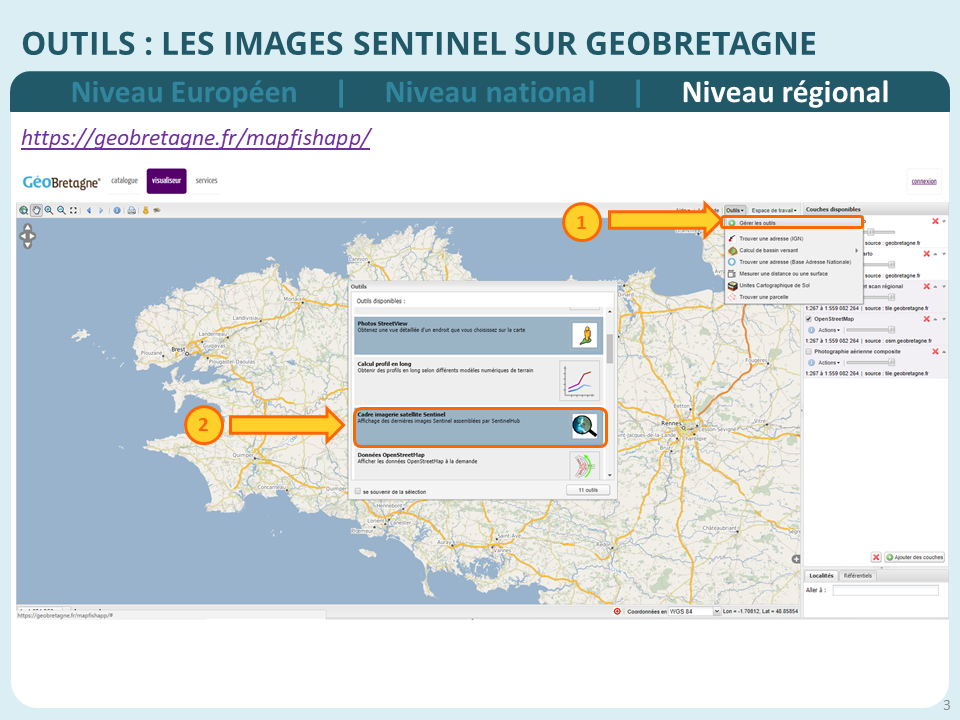The height and width of the screenshot is (720, 960).
Task: Click red X beside Ajouter des couches
Action: pyautogui.click(x=876, y=557)
